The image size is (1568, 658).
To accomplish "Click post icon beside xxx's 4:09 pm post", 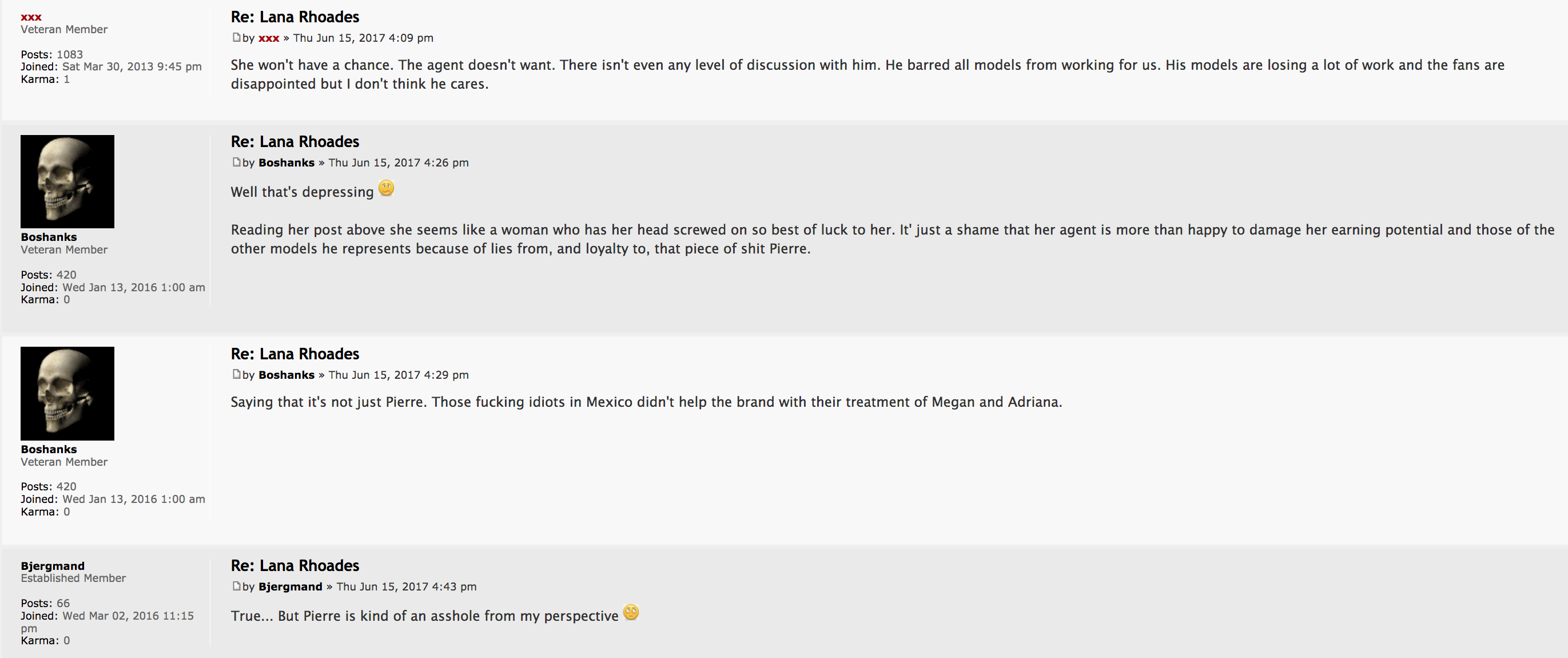I will click(x=236, y=38).
